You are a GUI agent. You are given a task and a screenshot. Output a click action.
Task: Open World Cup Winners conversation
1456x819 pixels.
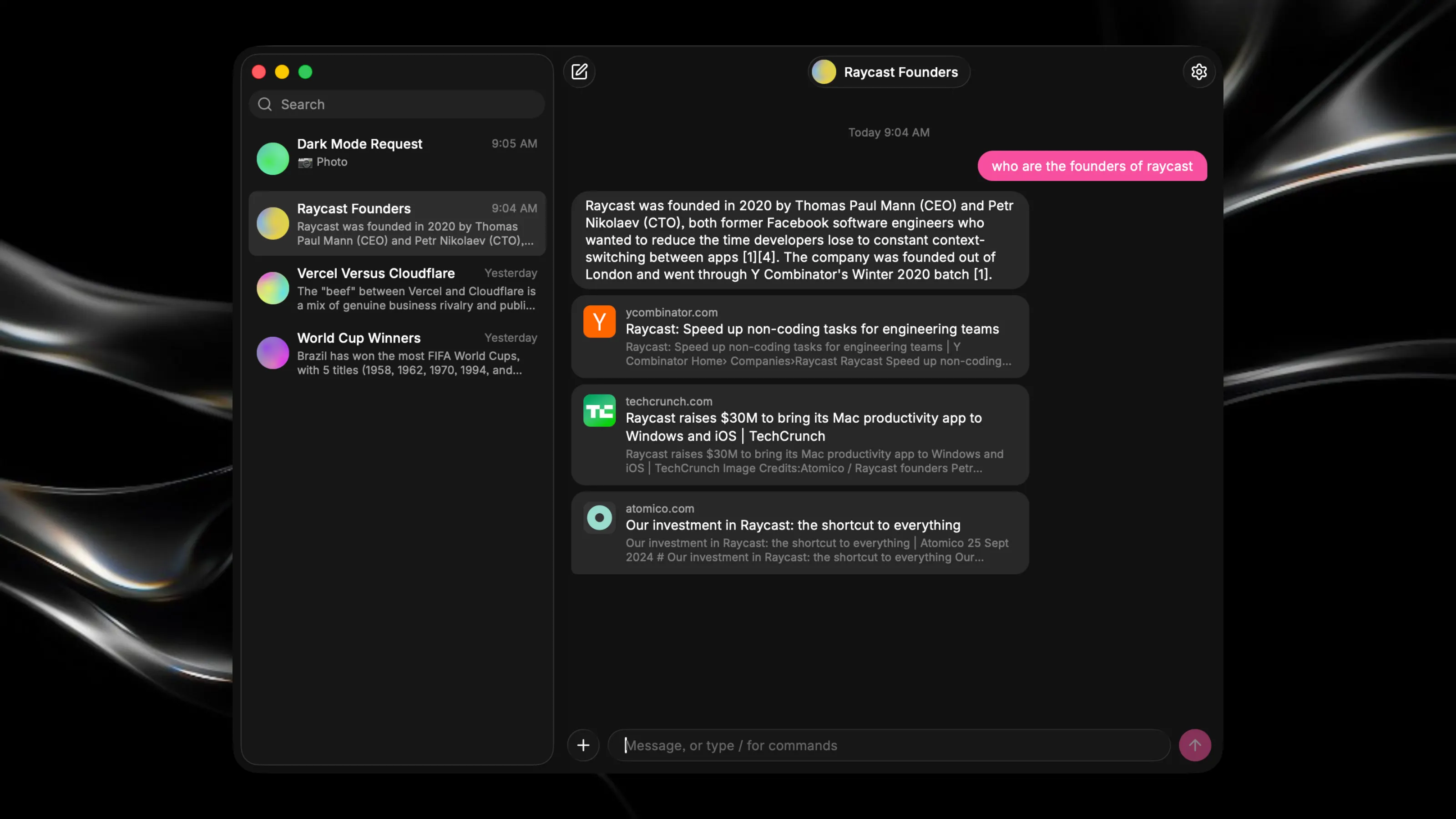(397, 353)
